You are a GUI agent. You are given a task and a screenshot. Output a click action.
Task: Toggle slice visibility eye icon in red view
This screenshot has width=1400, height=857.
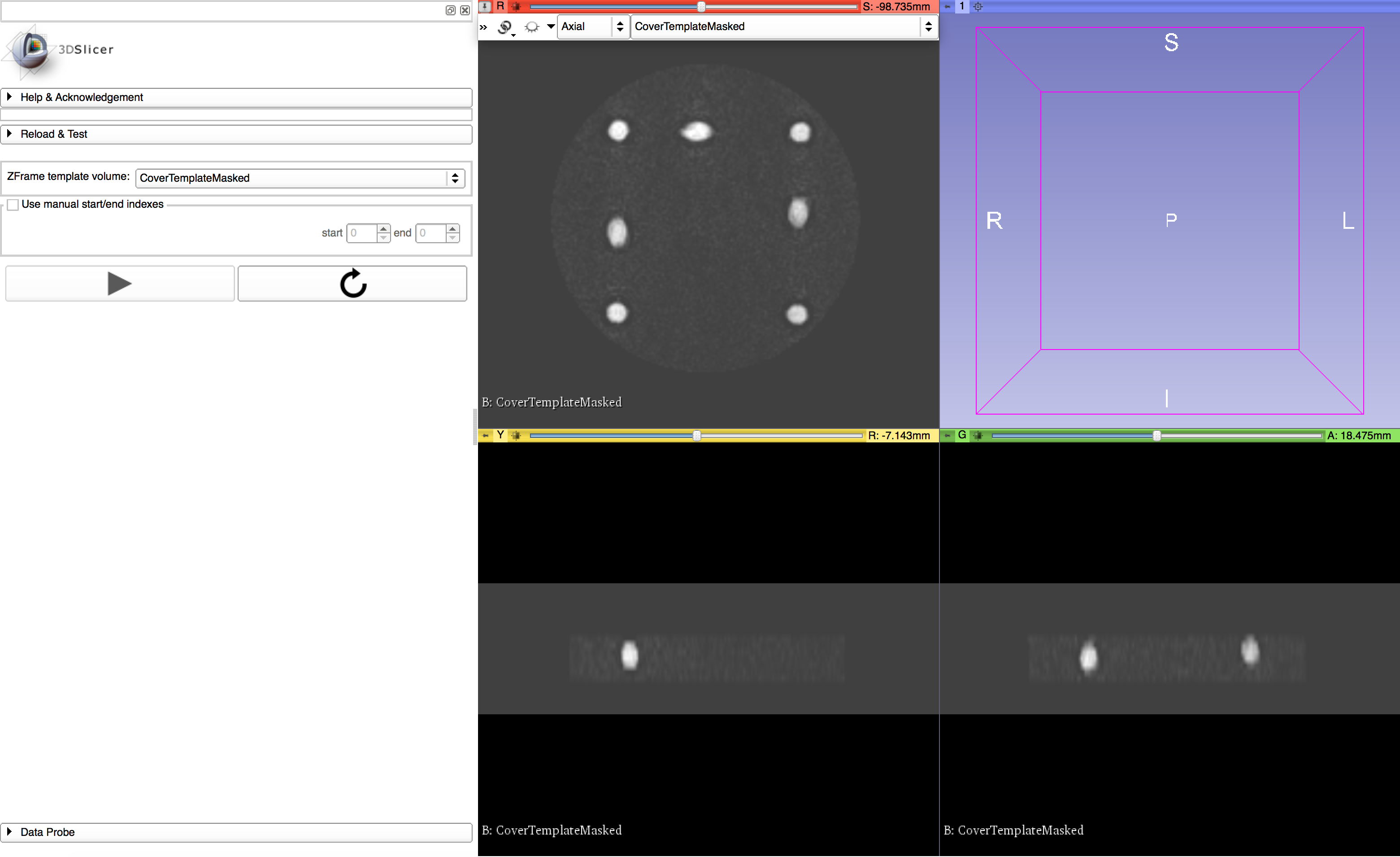click(x=531, y=27)
